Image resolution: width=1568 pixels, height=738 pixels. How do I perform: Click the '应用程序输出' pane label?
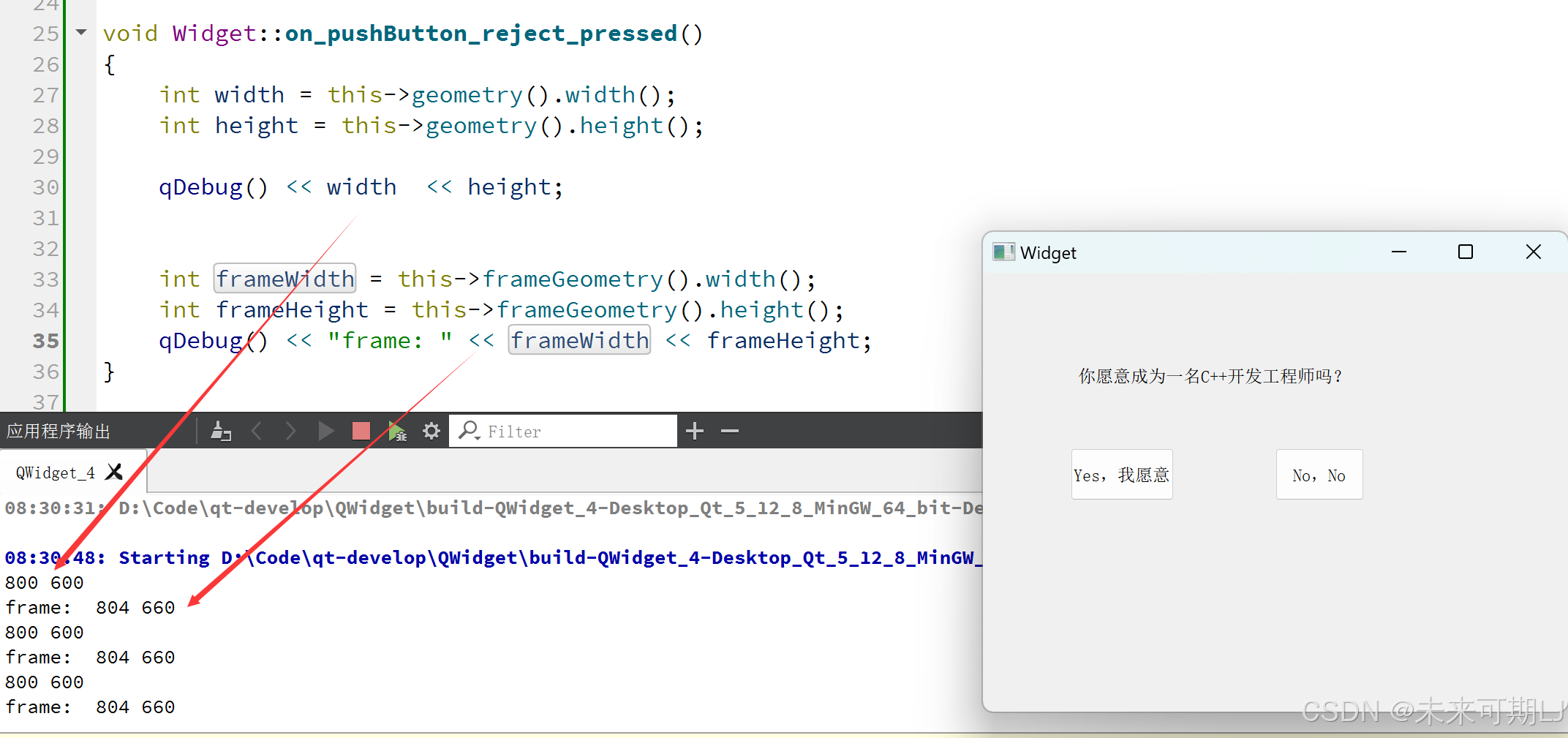coord(59,431)
